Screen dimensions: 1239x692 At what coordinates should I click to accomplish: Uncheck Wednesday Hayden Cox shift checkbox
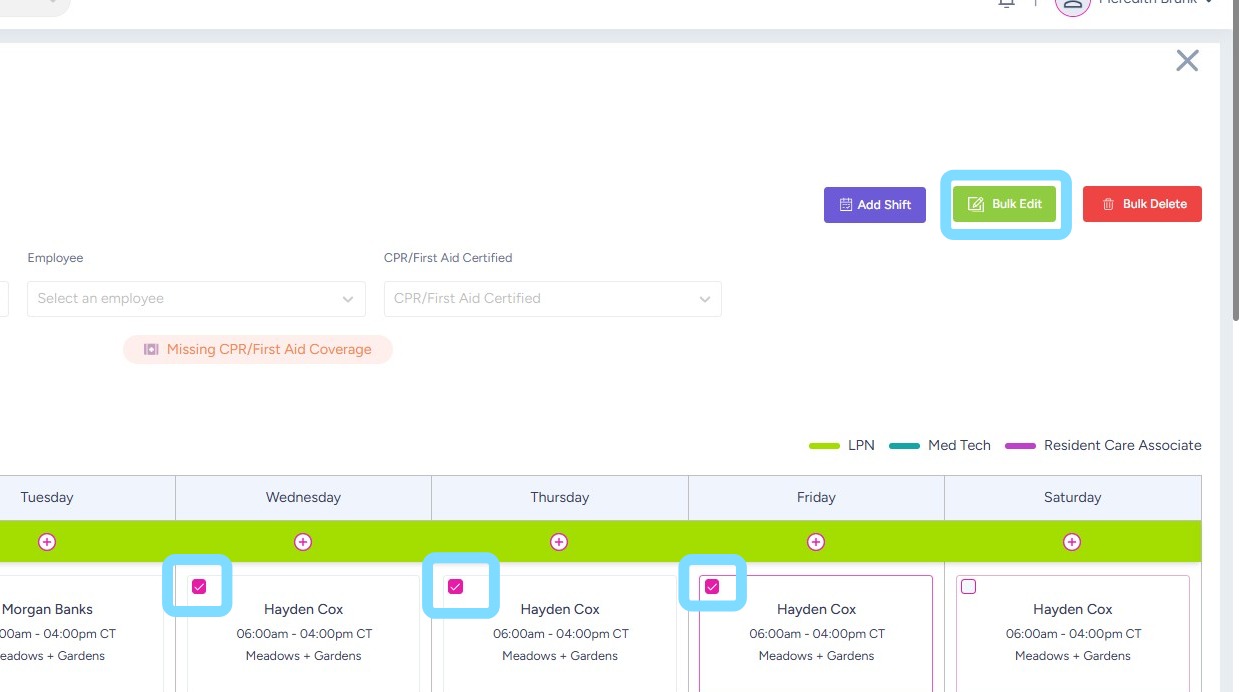(x=199, y=587)
